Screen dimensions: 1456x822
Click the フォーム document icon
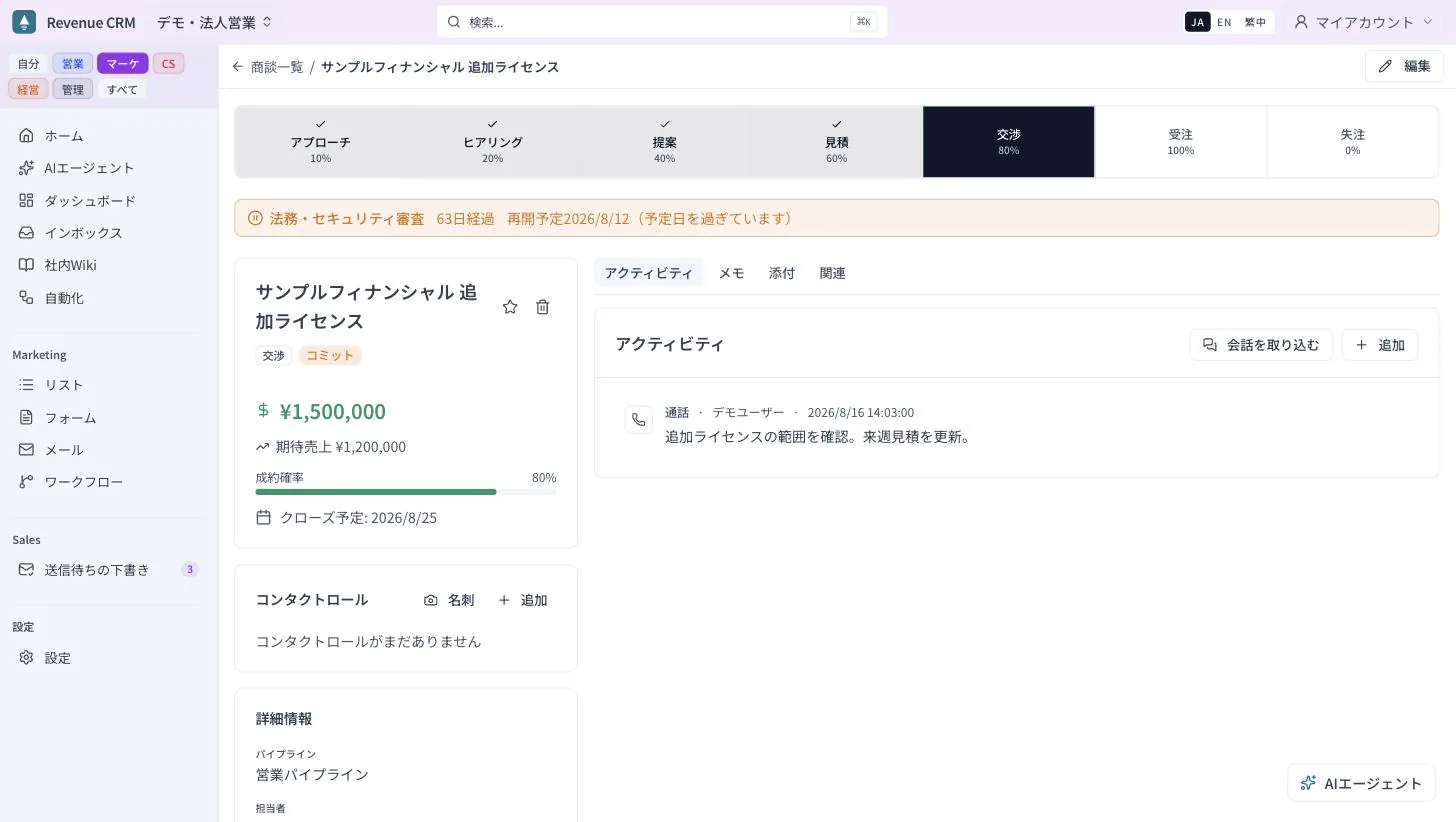coord(26,417)
